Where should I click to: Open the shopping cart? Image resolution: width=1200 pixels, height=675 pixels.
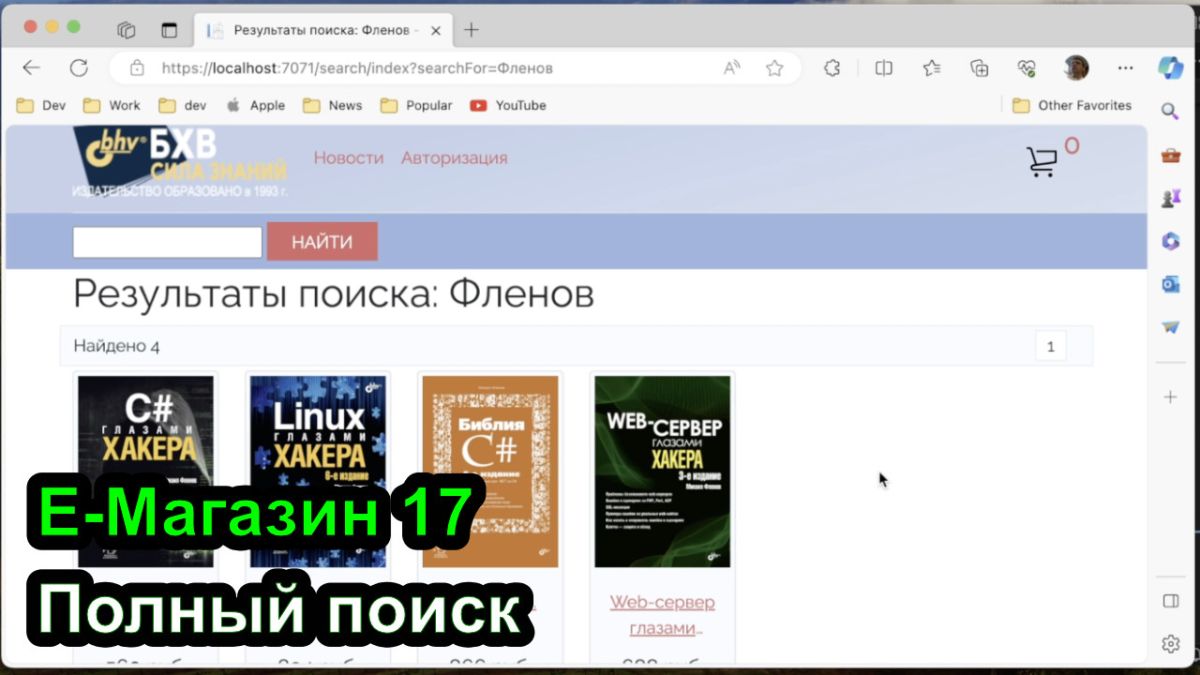tap(1042, 162)
